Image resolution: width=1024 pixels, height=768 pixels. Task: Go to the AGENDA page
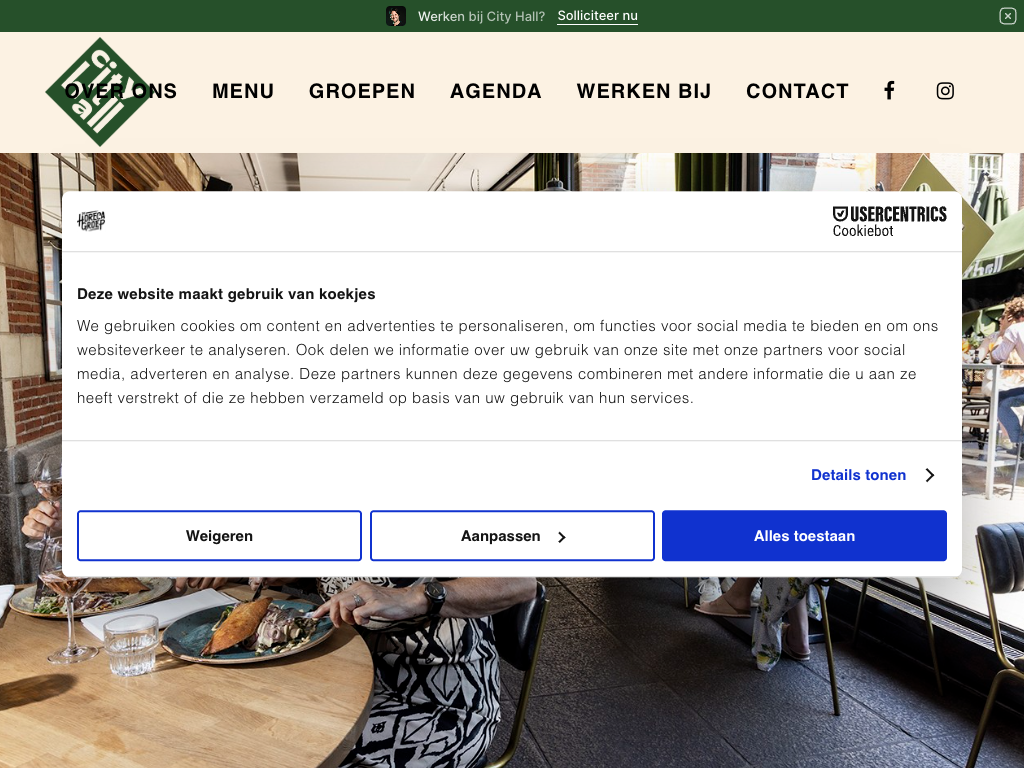496,91
